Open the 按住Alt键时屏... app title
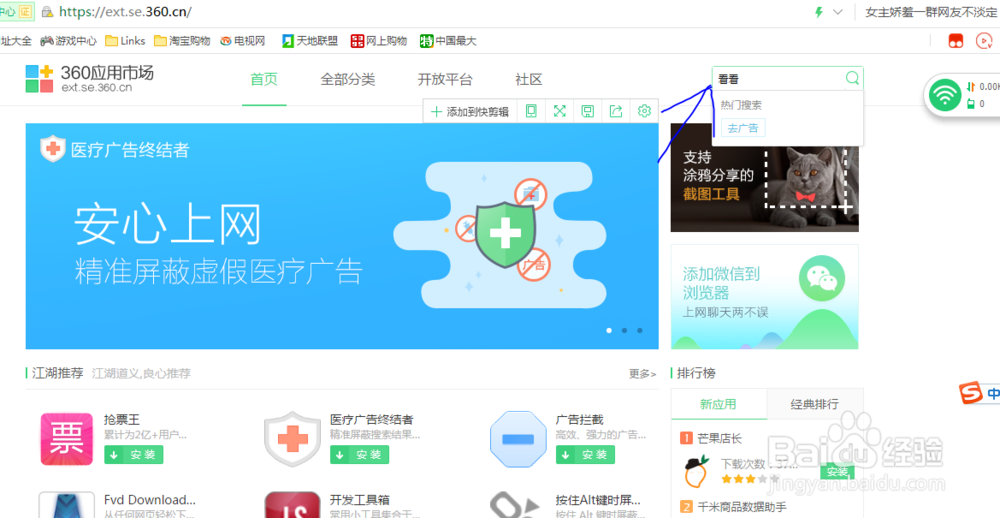The image size is (1000, 518). click(598, 500)
